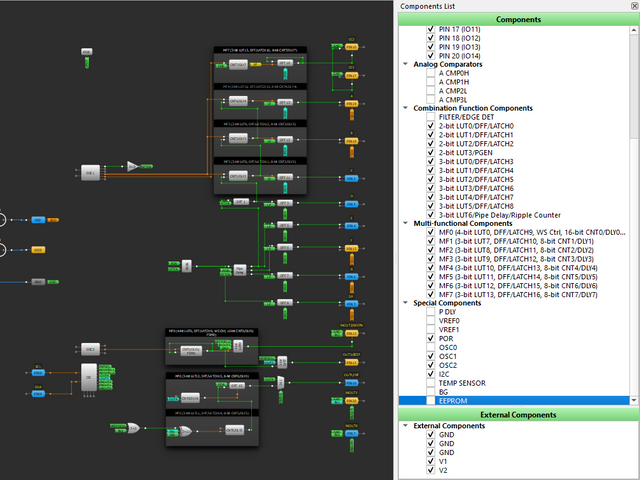Select the triangular buffer gate symbol
Image resolution: width=640 pixels, height=480 pixels.
pos(133,167)
